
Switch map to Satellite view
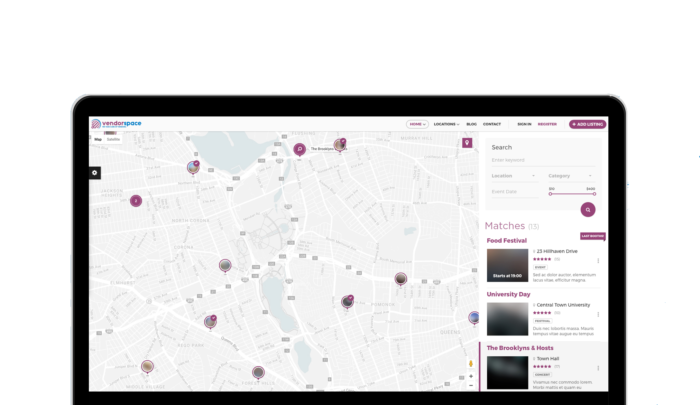click(x=114, y=139)
